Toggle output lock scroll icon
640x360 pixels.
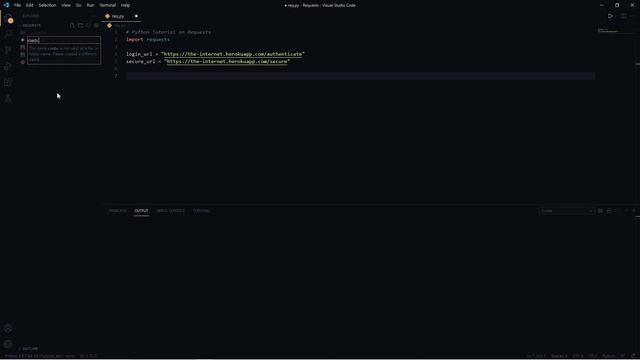point(609,211)
